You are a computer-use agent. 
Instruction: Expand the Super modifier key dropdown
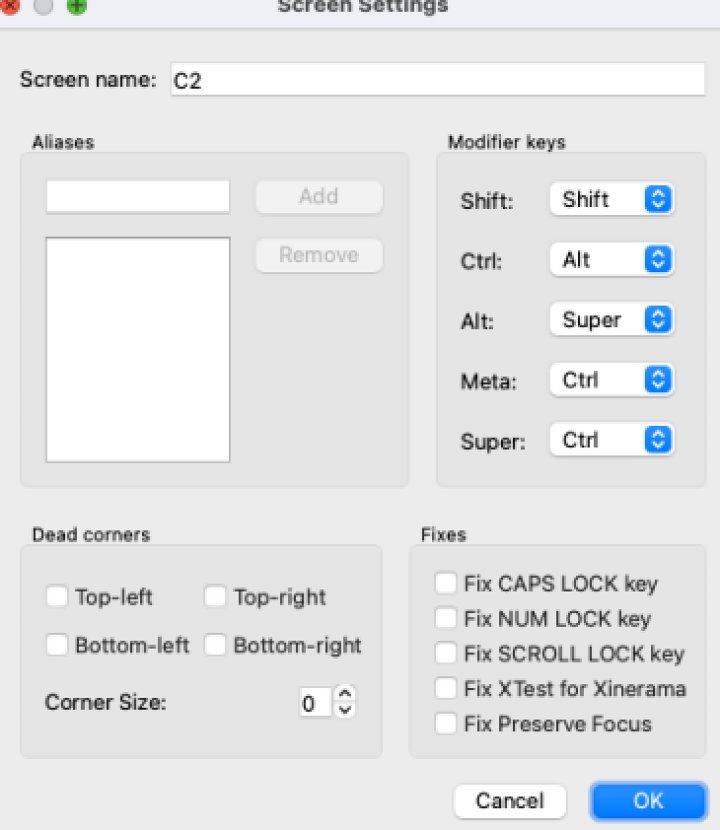coord(611,440)
